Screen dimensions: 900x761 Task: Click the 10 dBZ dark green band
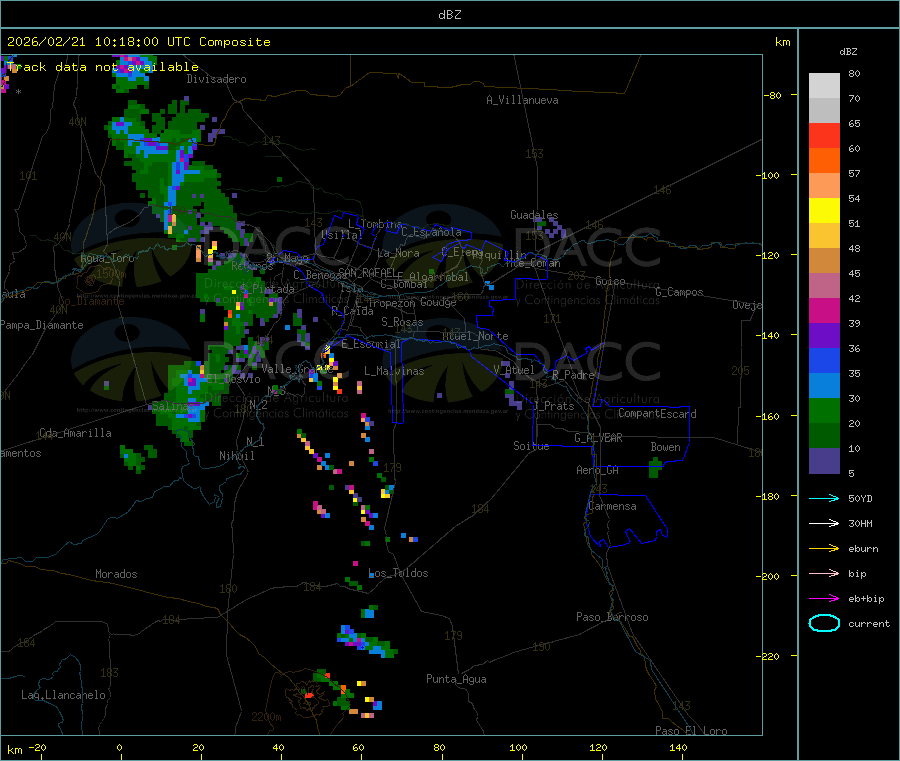coord(824,435)
